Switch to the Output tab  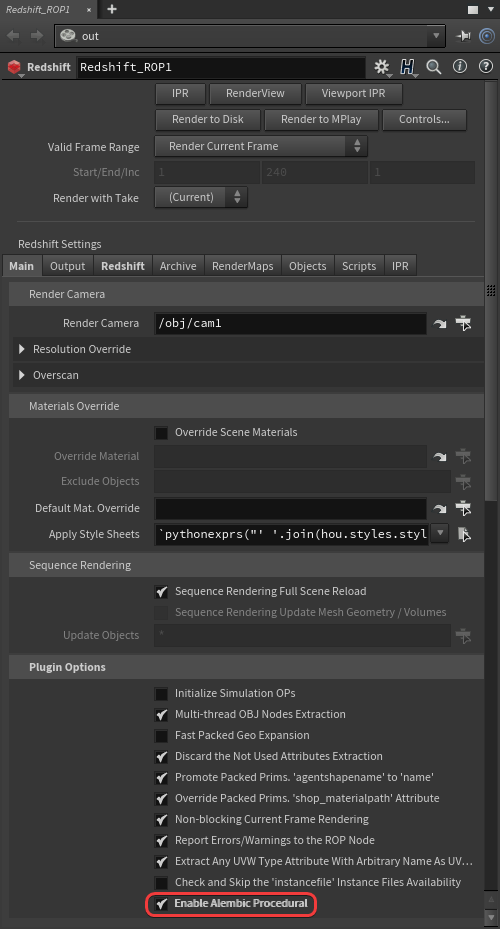68,266
